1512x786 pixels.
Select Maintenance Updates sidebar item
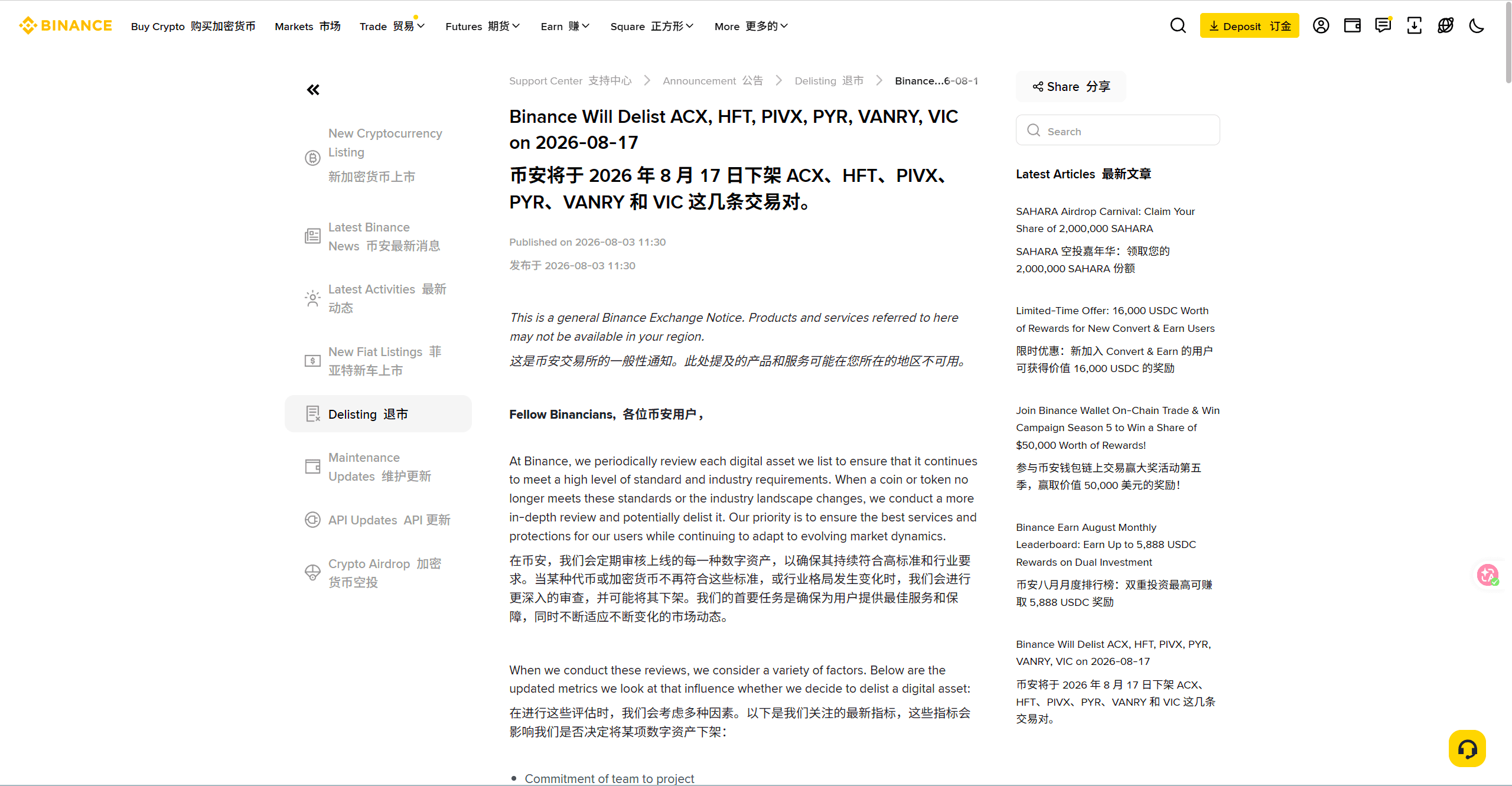pyautogui.click(x=378, y=467)
